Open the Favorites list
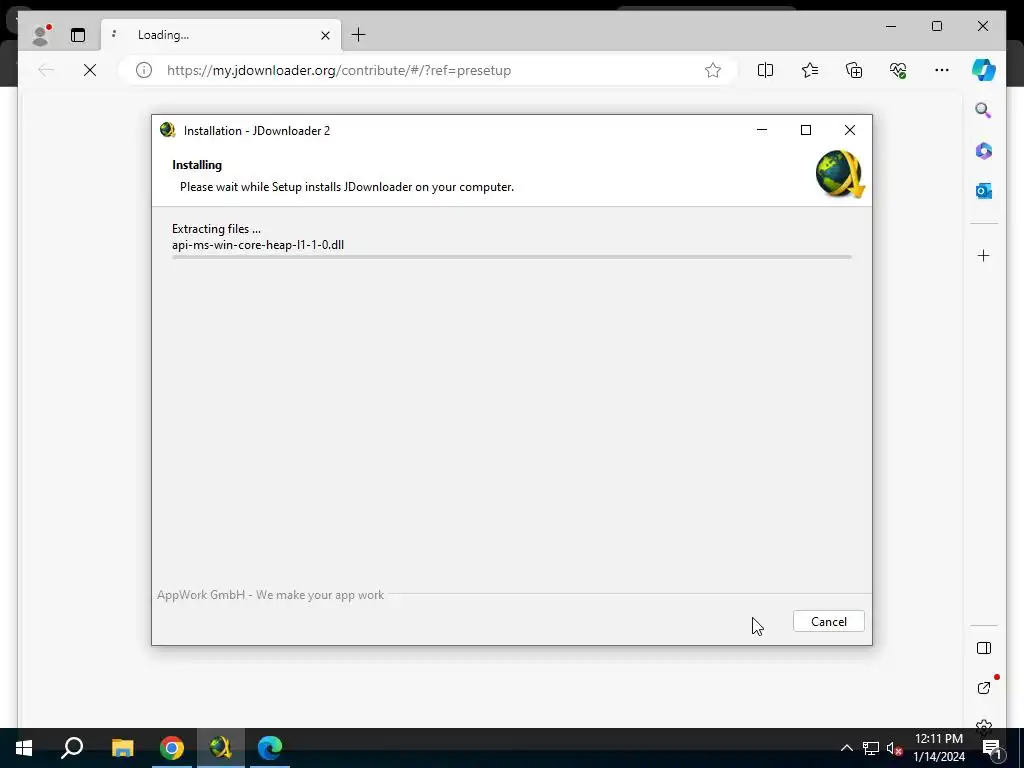 point(810,70)
